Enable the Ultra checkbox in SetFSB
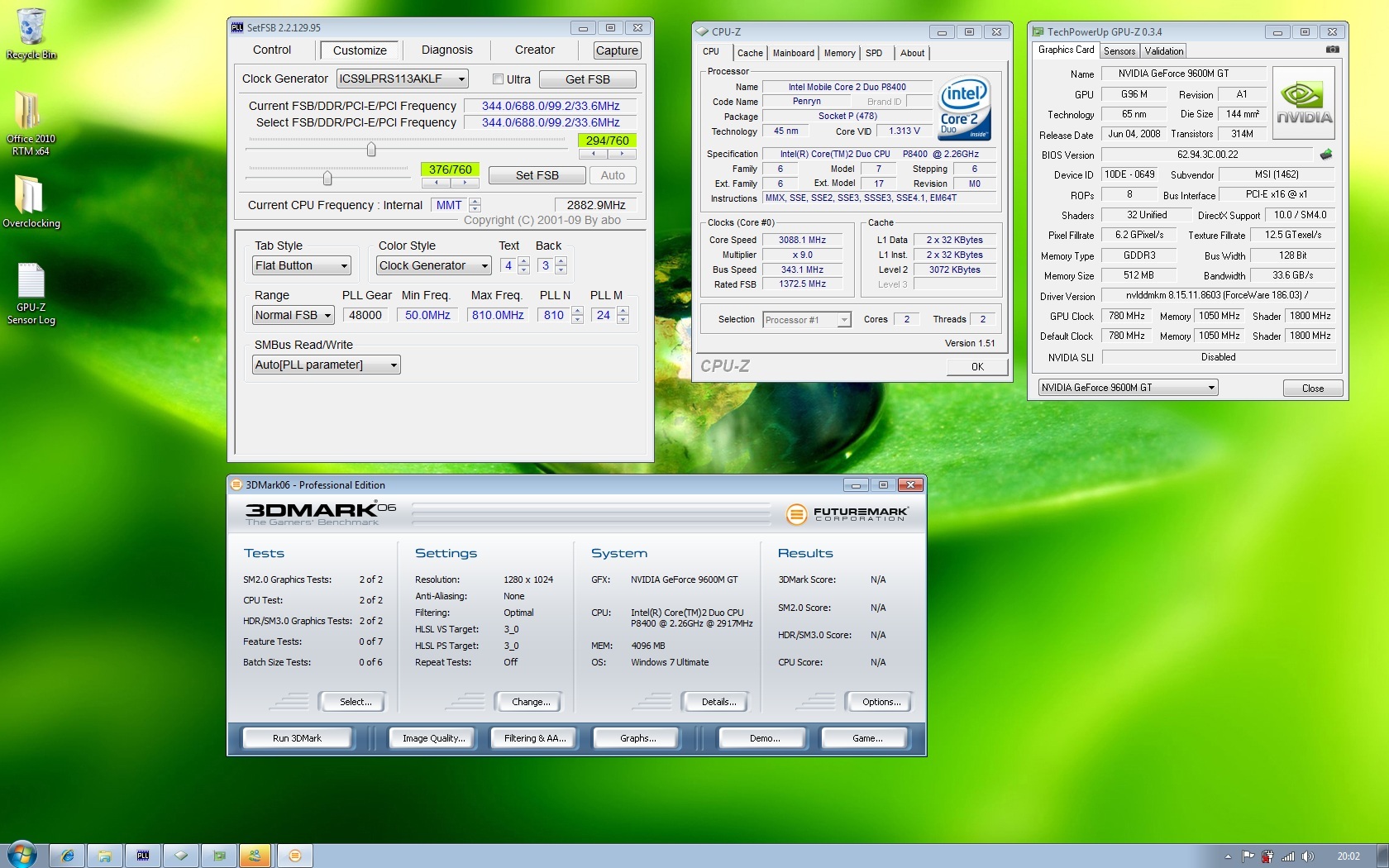 498,79
